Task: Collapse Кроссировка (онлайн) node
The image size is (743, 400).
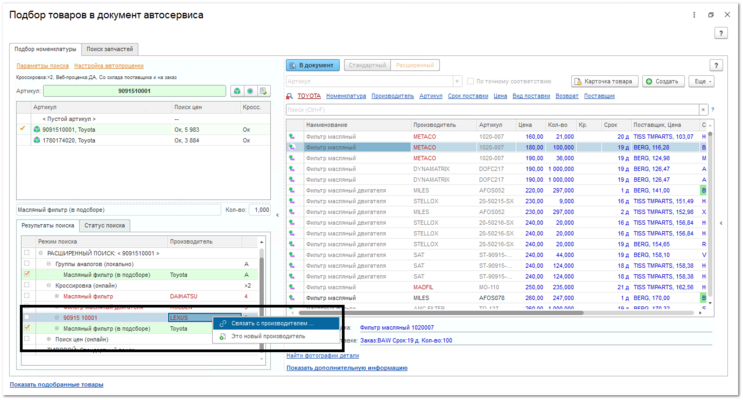Action: [x=49, y=286]
